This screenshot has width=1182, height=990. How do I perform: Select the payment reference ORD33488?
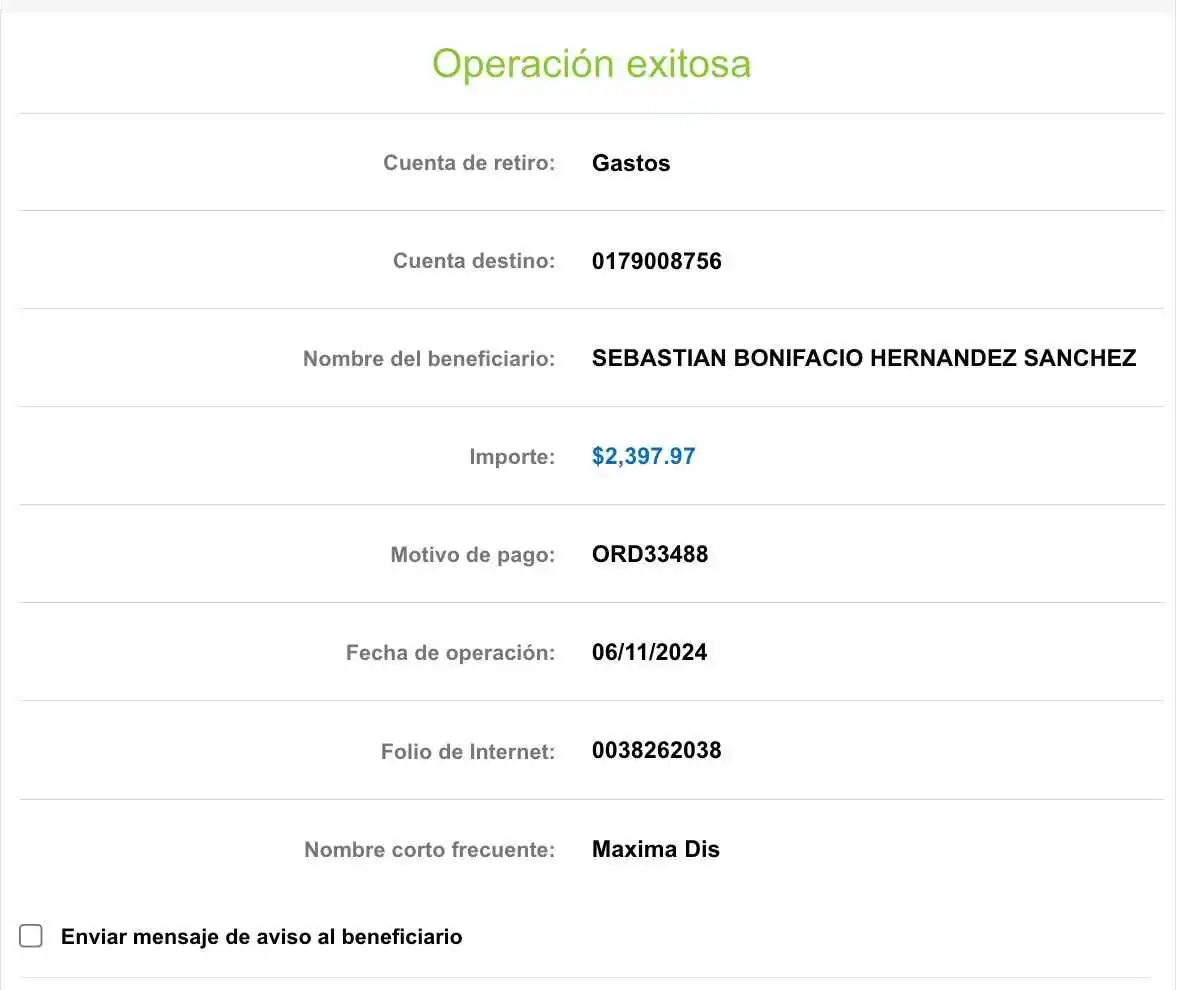649,554
